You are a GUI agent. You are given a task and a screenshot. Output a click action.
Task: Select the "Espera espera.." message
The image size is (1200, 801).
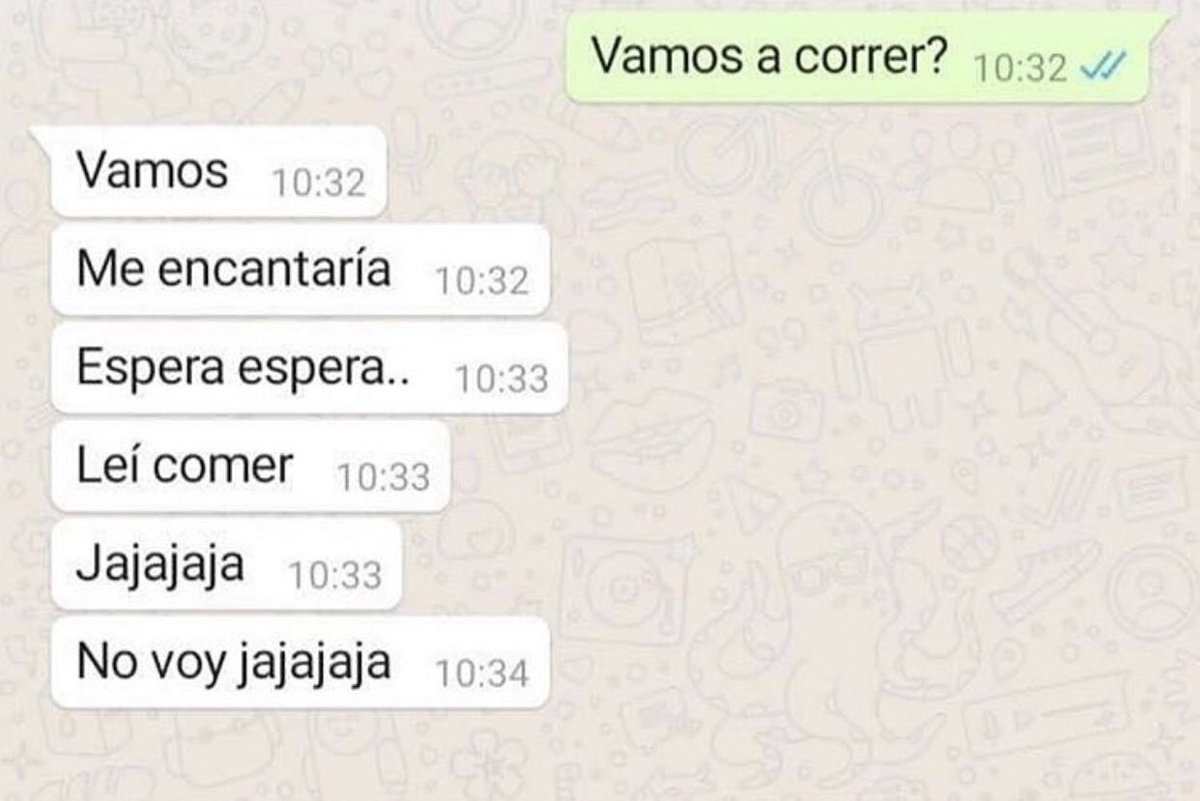click(310, 368)
